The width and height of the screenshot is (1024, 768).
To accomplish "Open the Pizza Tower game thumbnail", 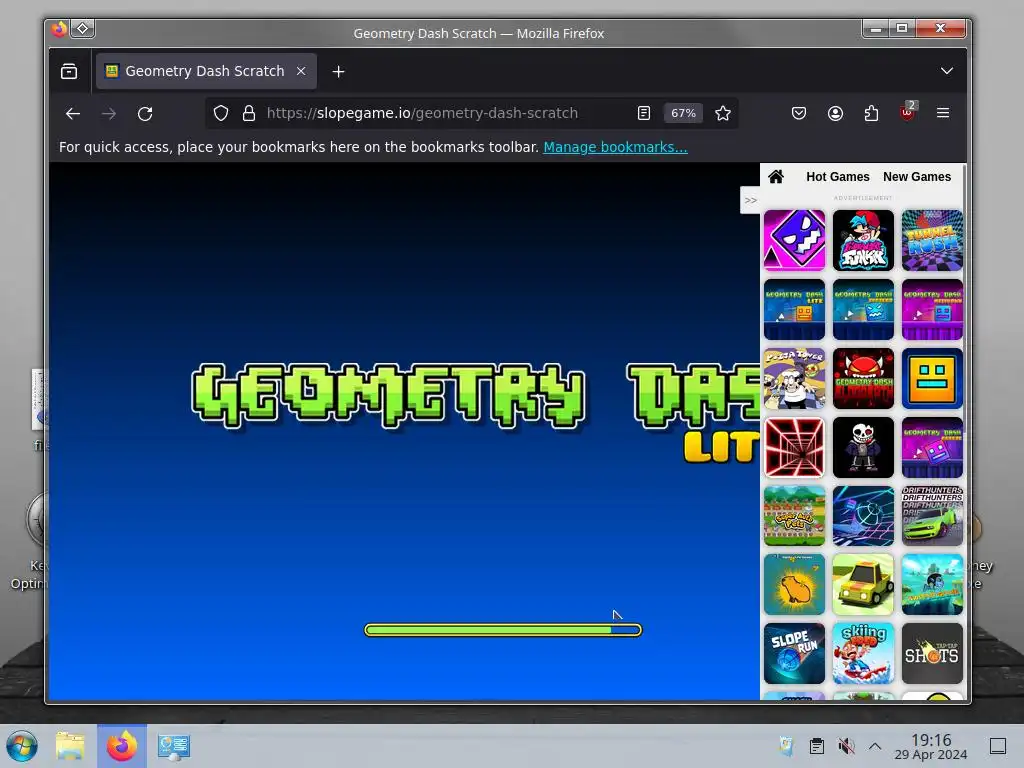I will pos(794,379).
